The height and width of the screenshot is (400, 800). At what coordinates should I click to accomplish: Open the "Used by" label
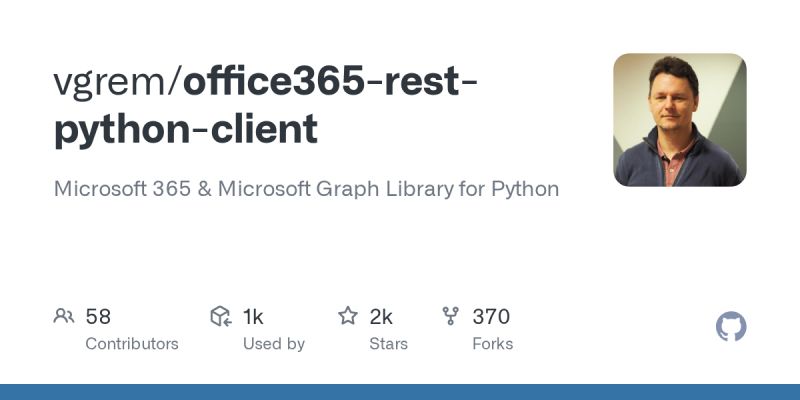(273, 344)
